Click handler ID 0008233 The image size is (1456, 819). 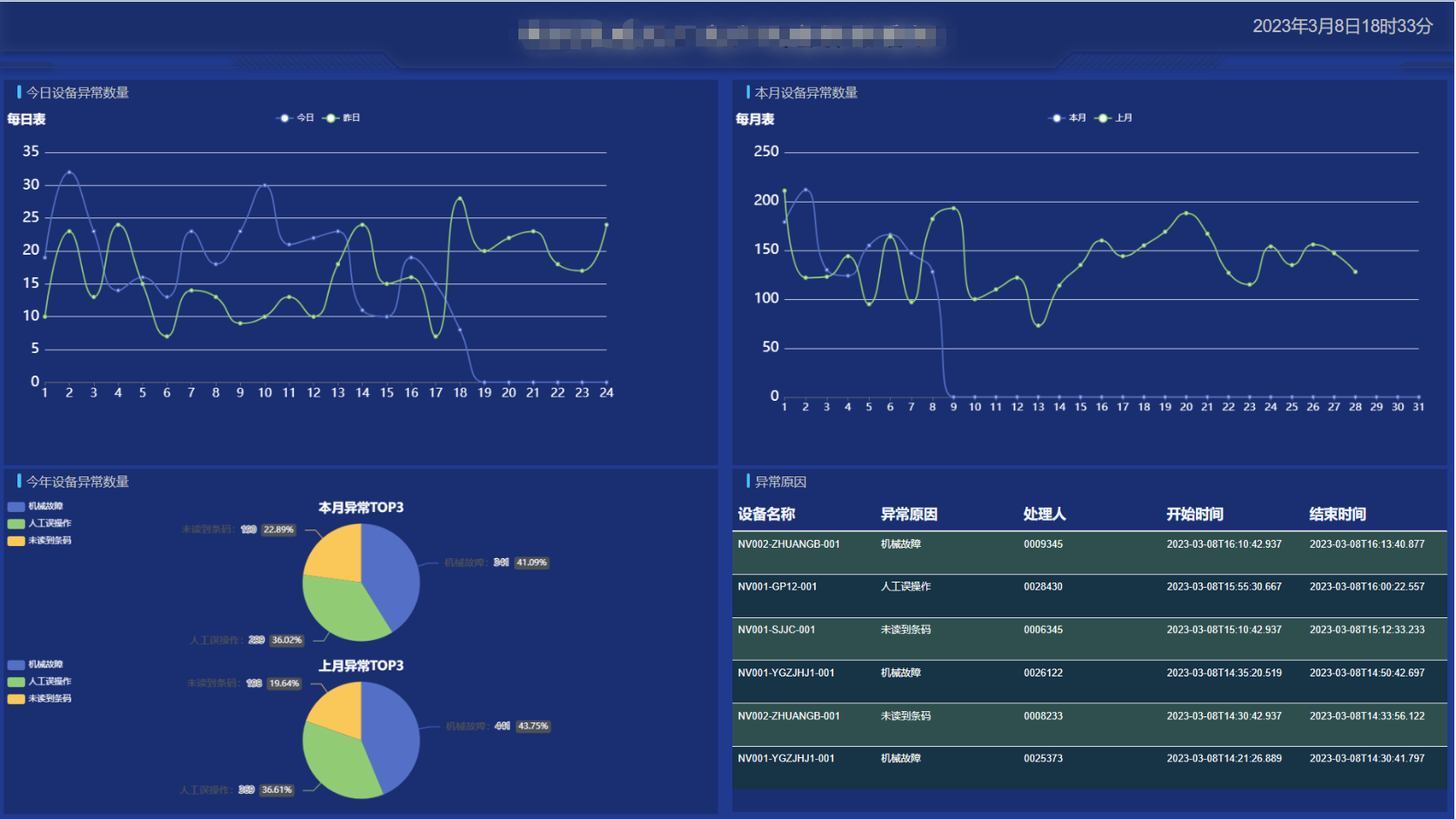tap(1043, 716)
